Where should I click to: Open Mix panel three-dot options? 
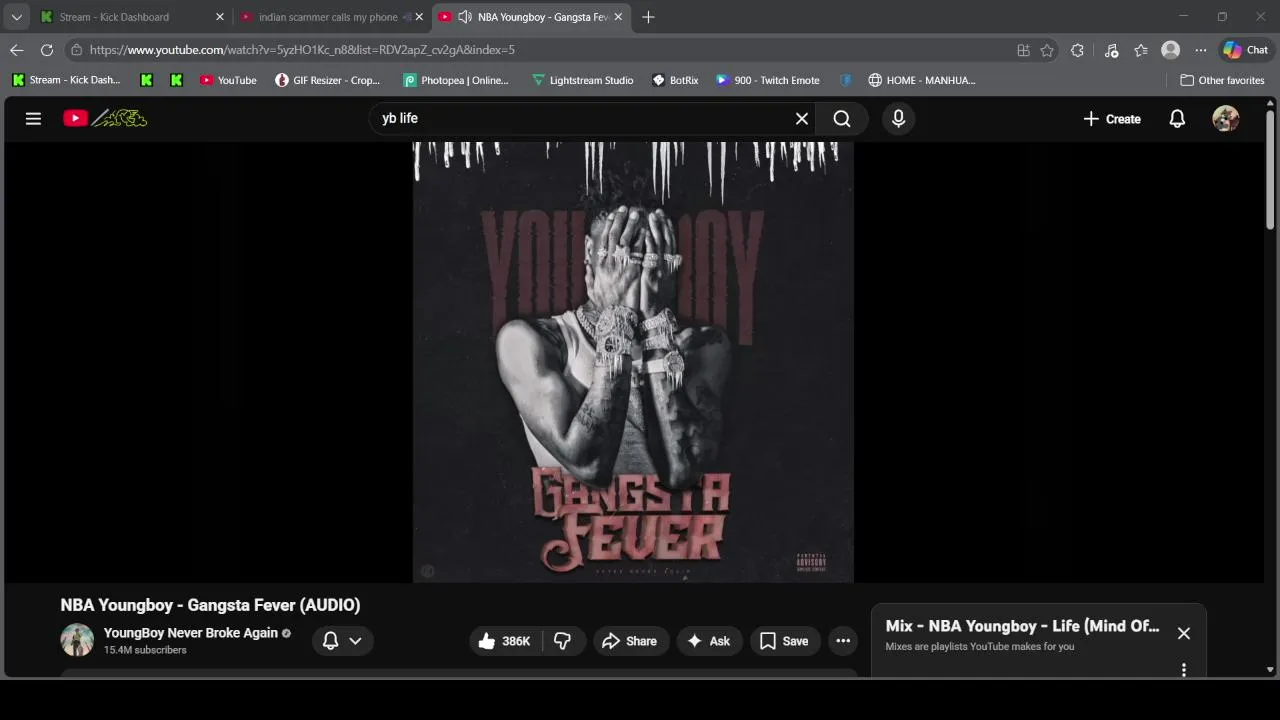point(1184,670)
